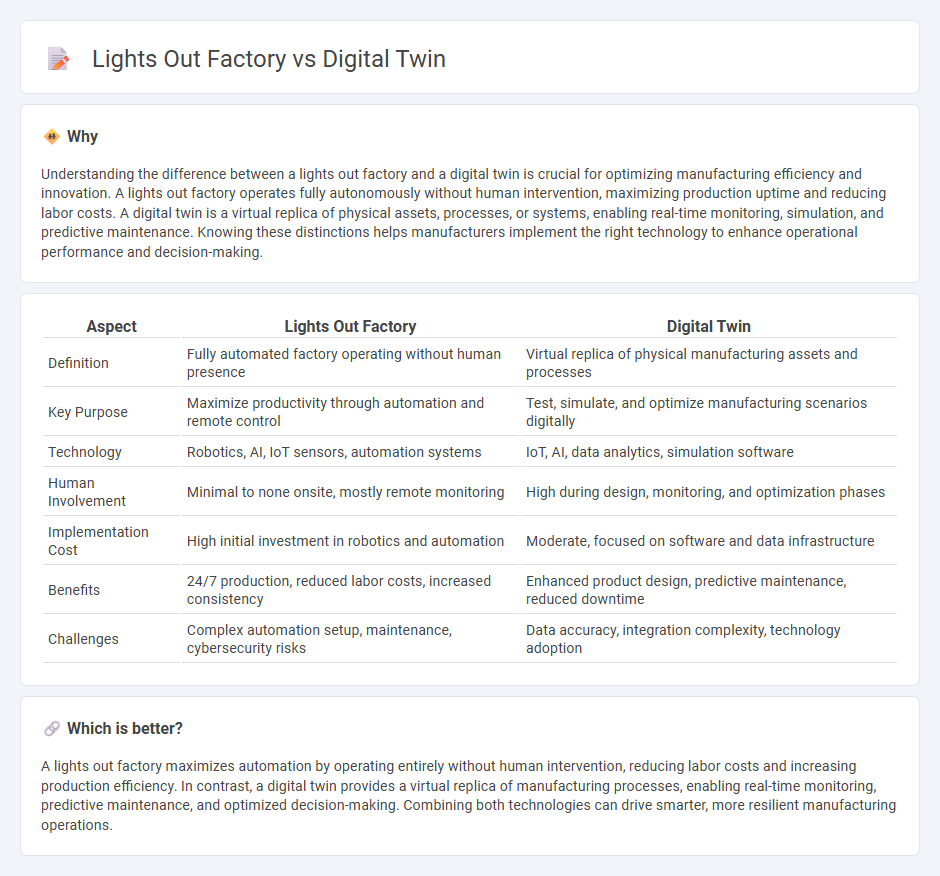Select the Definition row label

pos(79,363)
